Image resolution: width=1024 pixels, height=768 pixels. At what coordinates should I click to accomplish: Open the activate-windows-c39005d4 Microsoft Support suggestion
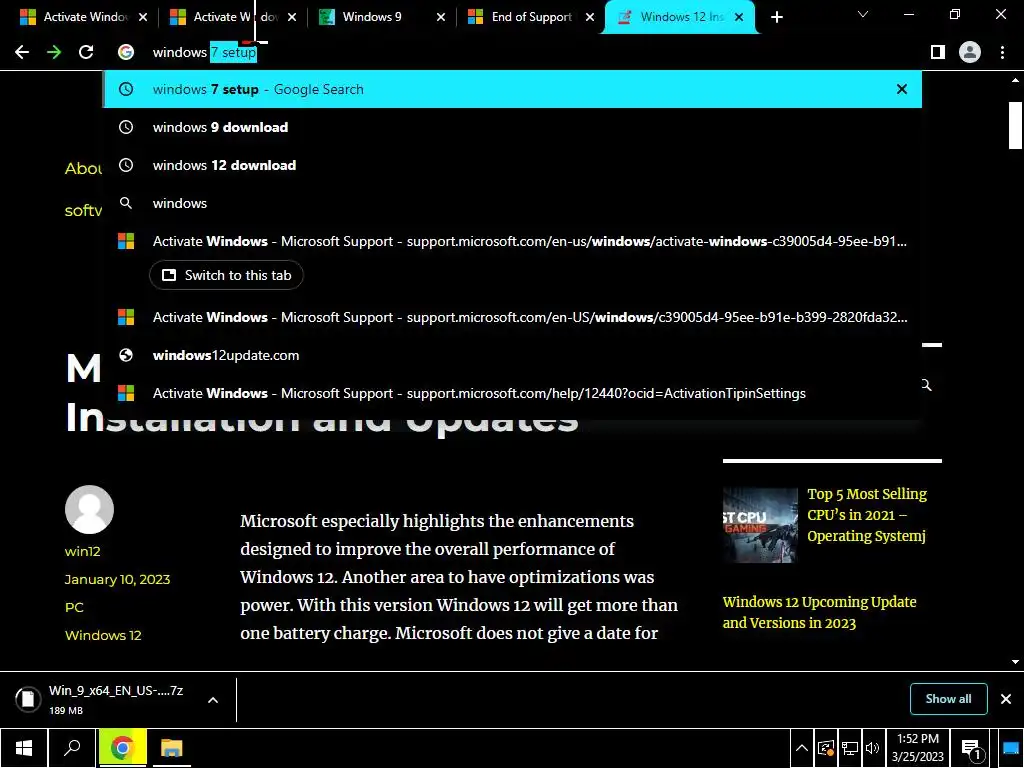click(x=513, y=241)
